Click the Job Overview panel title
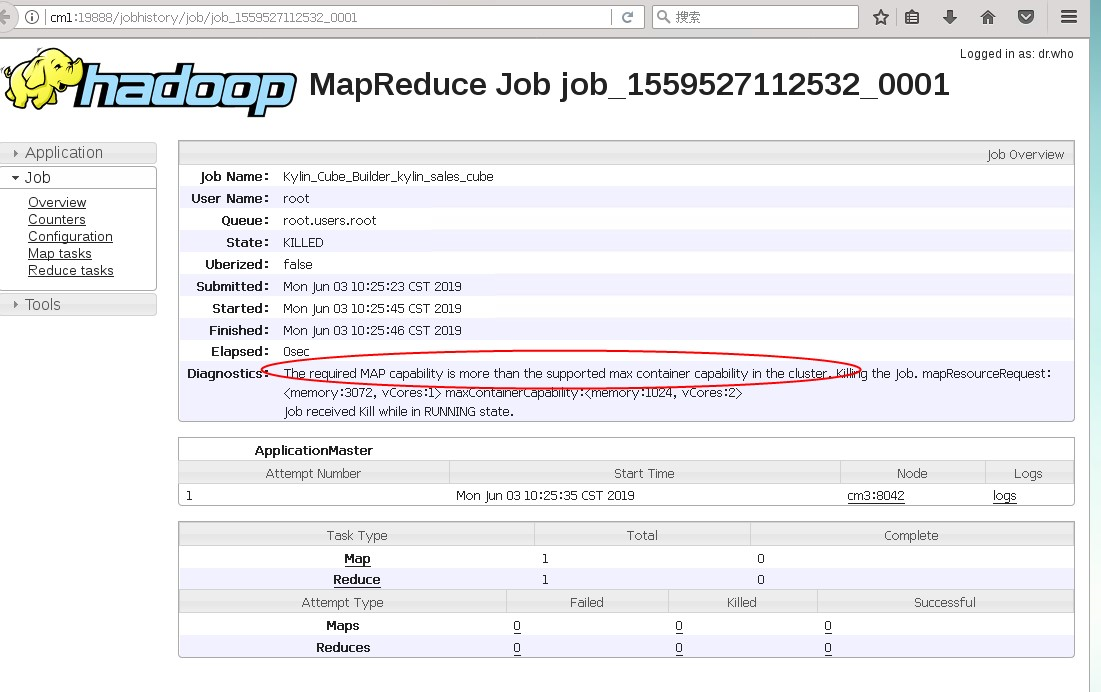Screen dimensions: 1101x692 [1025, 154]
